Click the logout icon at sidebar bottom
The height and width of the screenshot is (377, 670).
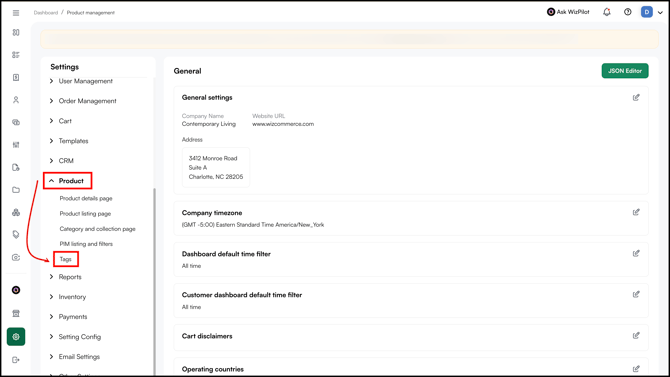pos(16,360)
